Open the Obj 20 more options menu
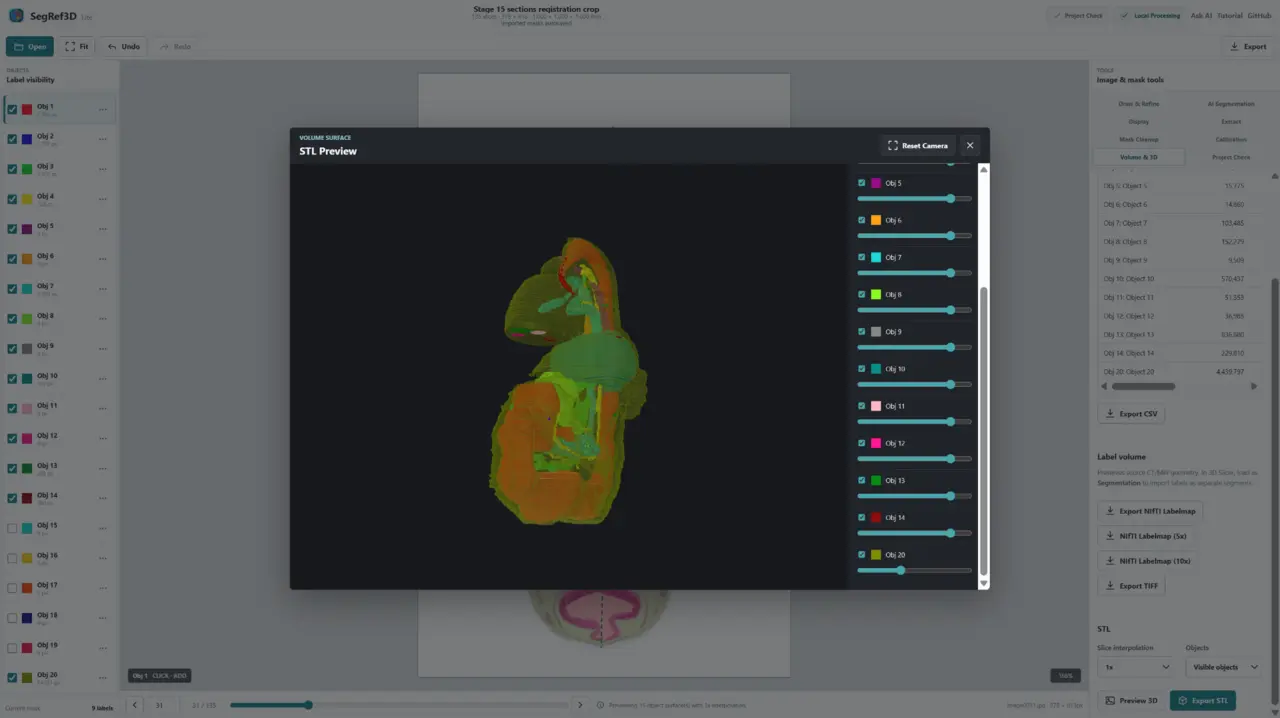Viewport: 1280px width, 718px height. pyautogui.click(x=103, y=679)
